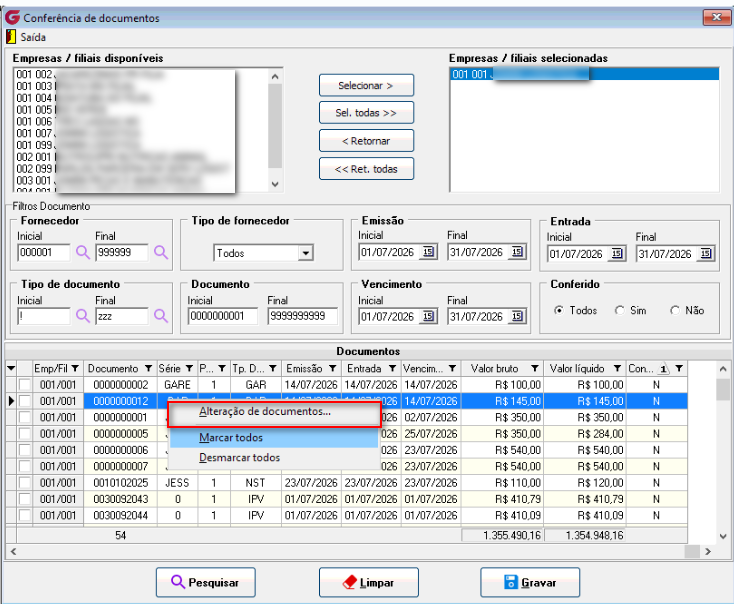
Task: Open the grid menu arrow at the header's left corner
Action: tap(11, 368)
